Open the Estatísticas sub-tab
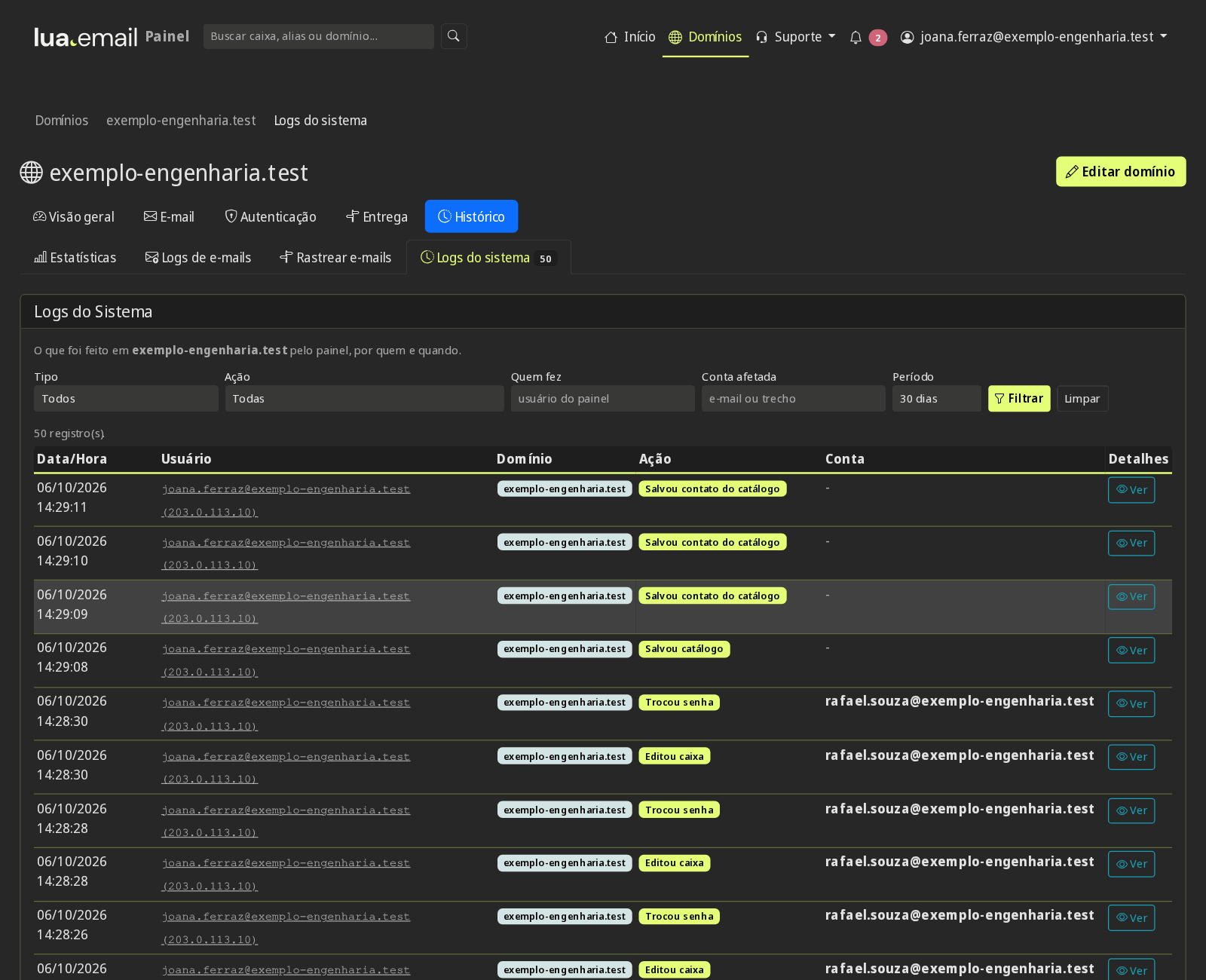 click(x=75, y=258)
